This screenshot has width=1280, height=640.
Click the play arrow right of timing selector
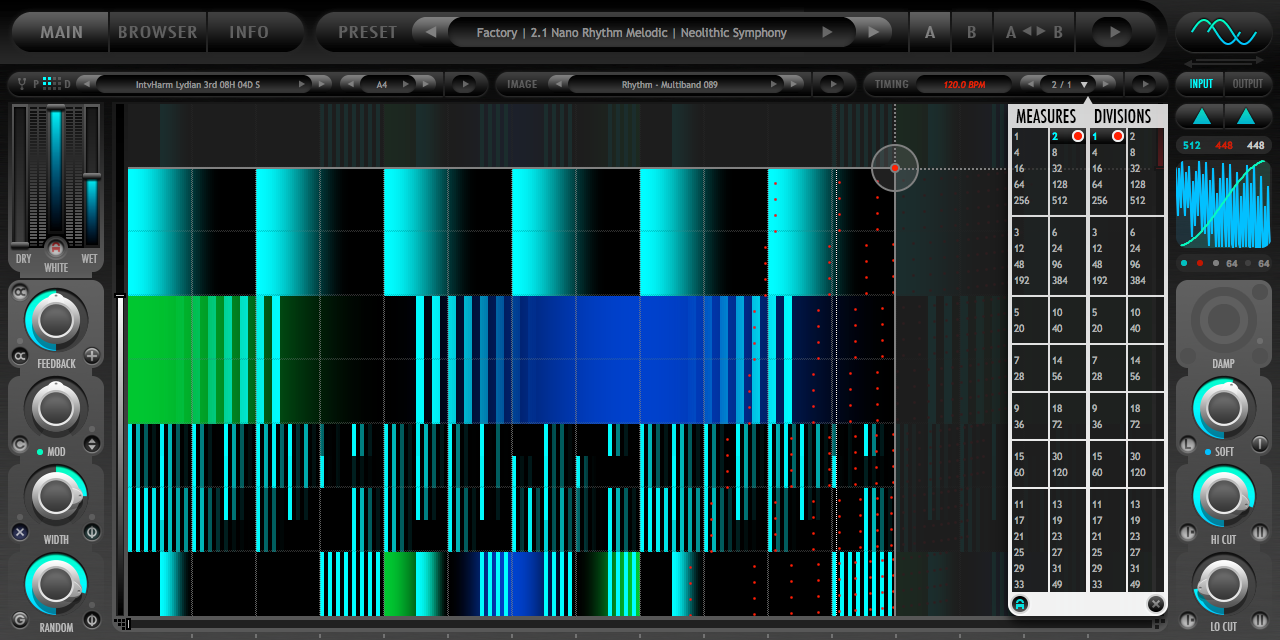coord(1146,85)
